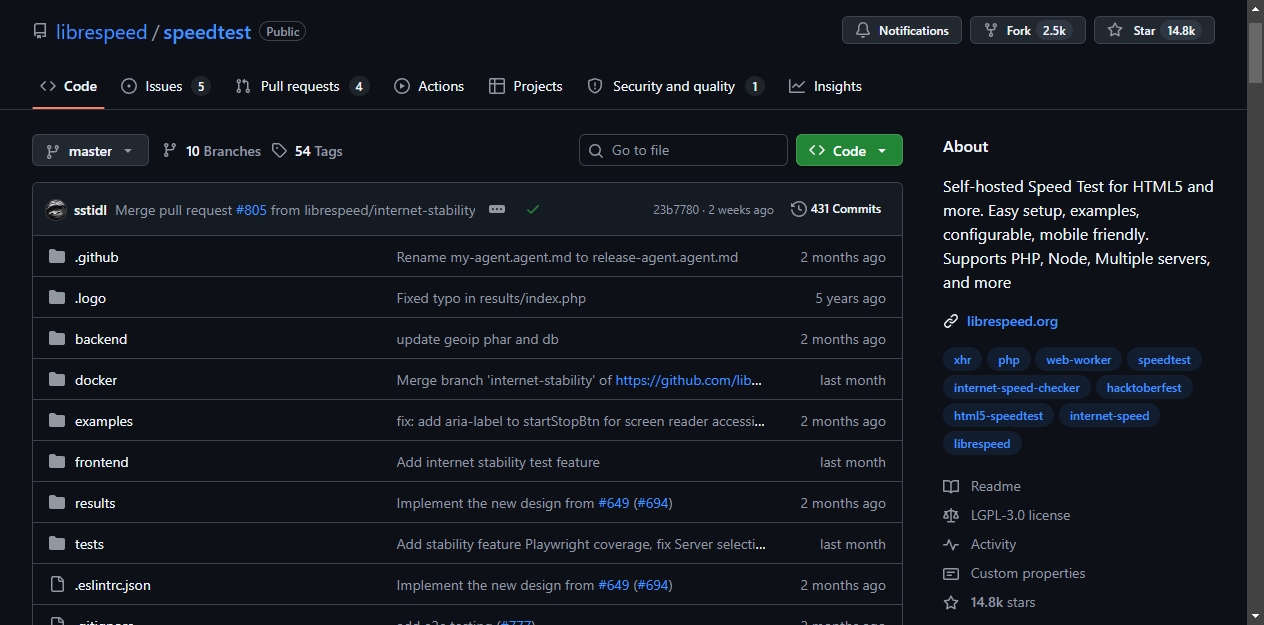This screenshot has width=1264, height=625.
Task: Open the backend folder
Action: point(101,339)
